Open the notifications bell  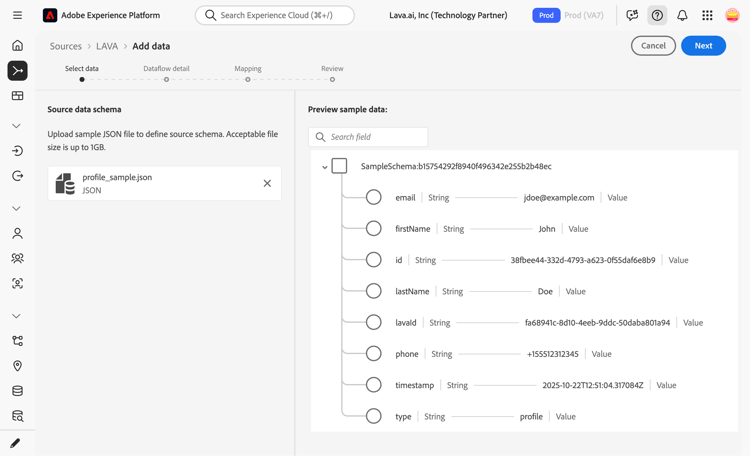point(682,15)
